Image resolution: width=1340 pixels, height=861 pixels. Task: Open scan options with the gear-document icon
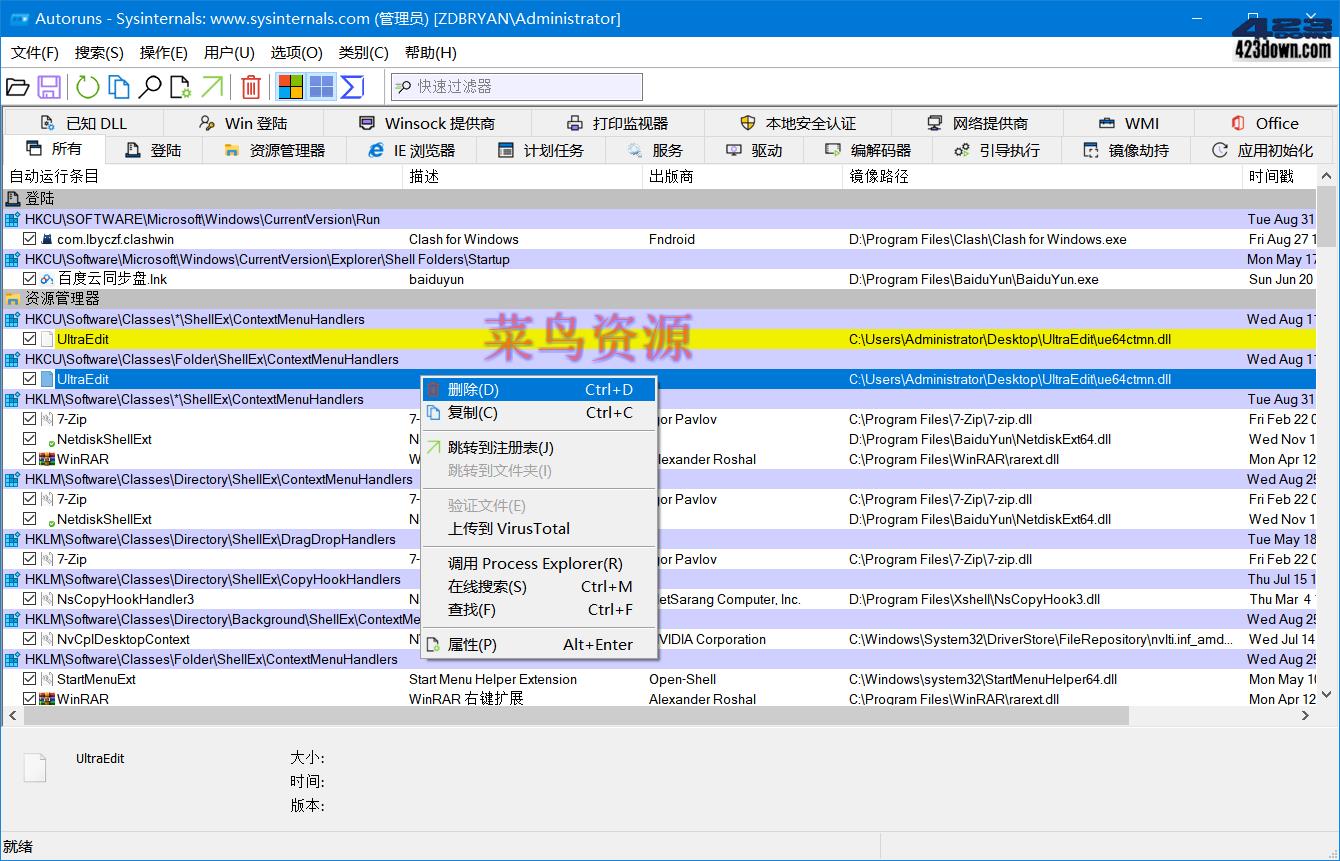181,87
